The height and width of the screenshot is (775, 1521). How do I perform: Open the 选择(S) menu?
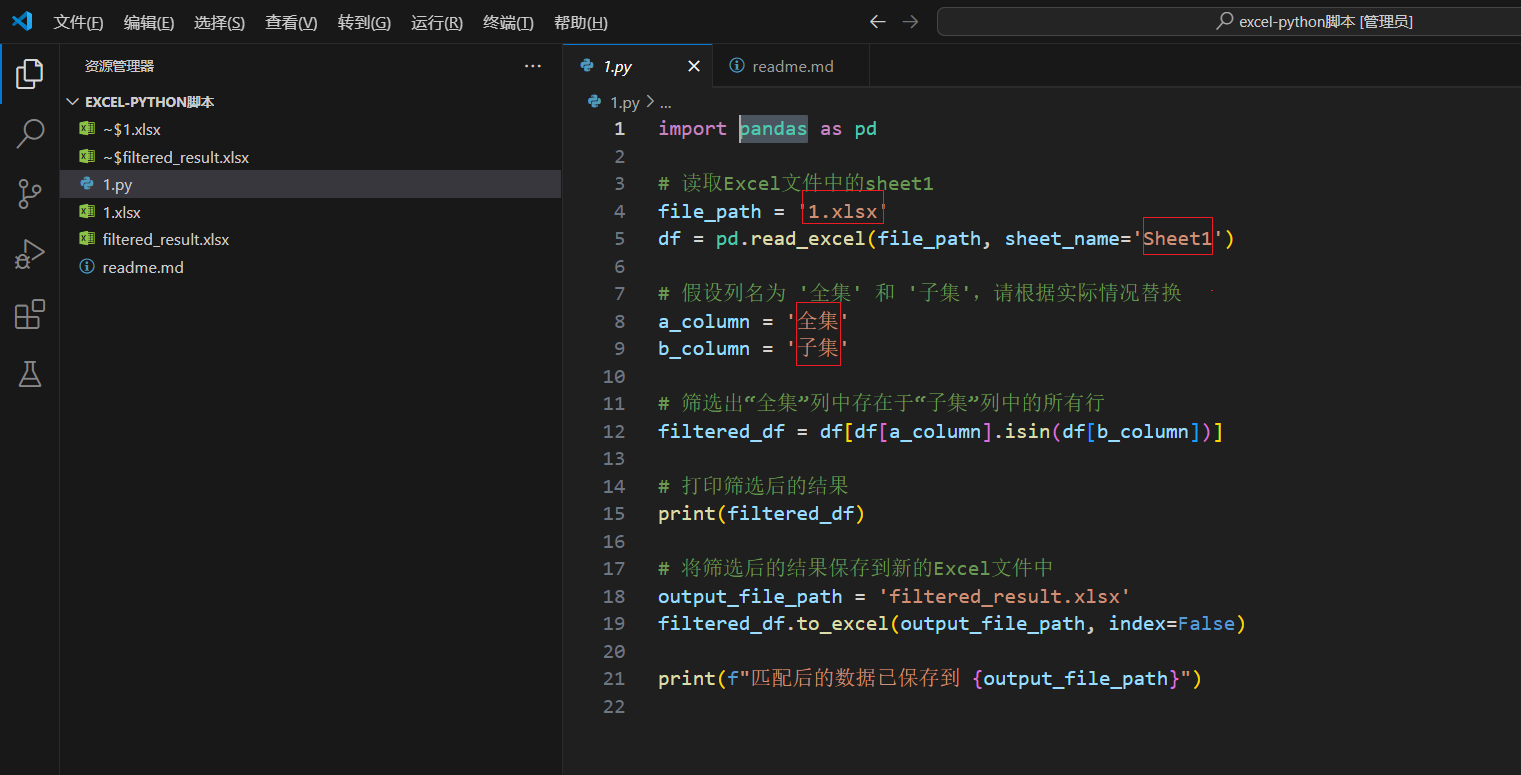219,22
